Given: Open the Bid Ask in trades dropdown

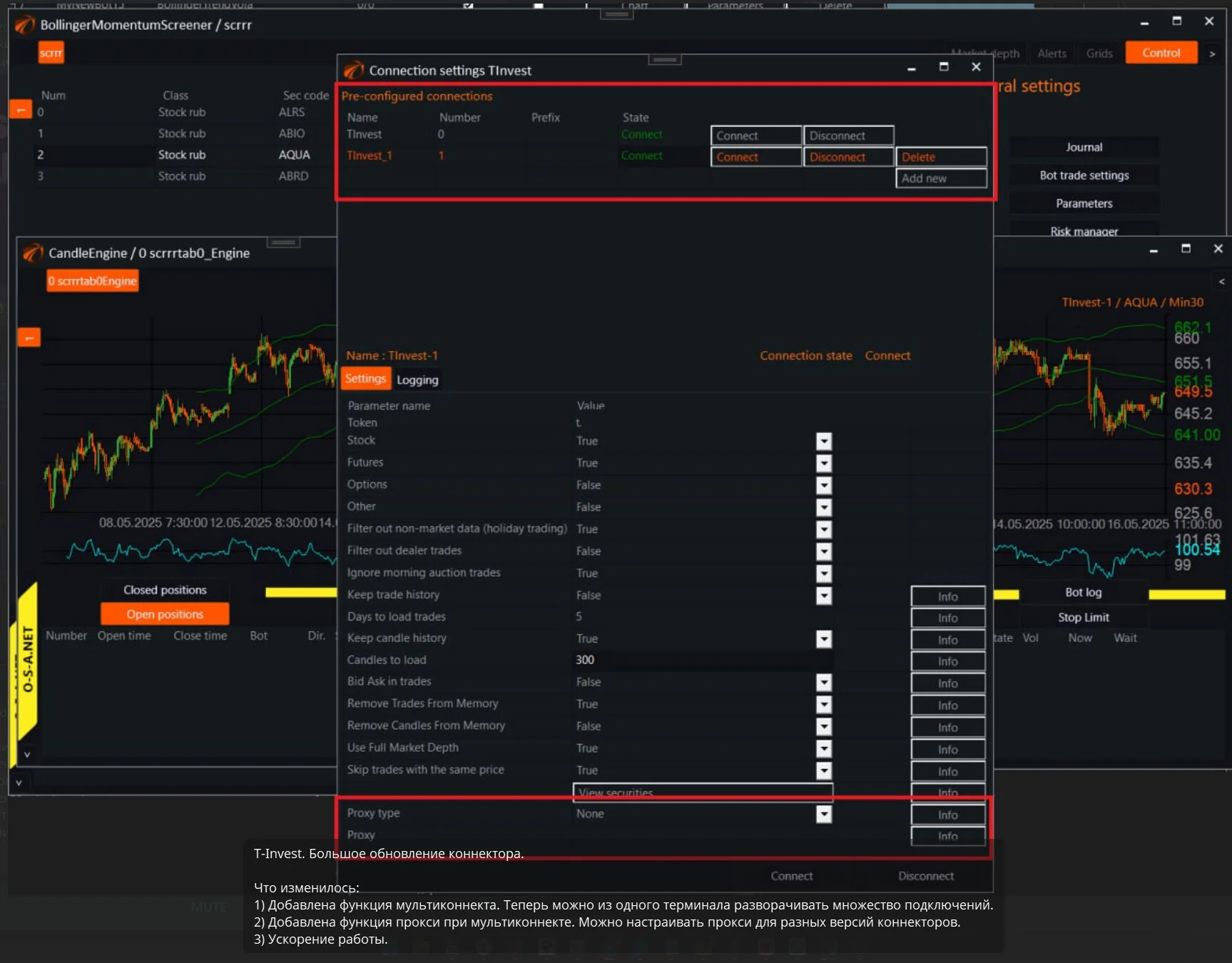Looking at the screenshot, I should click(824, 683).
